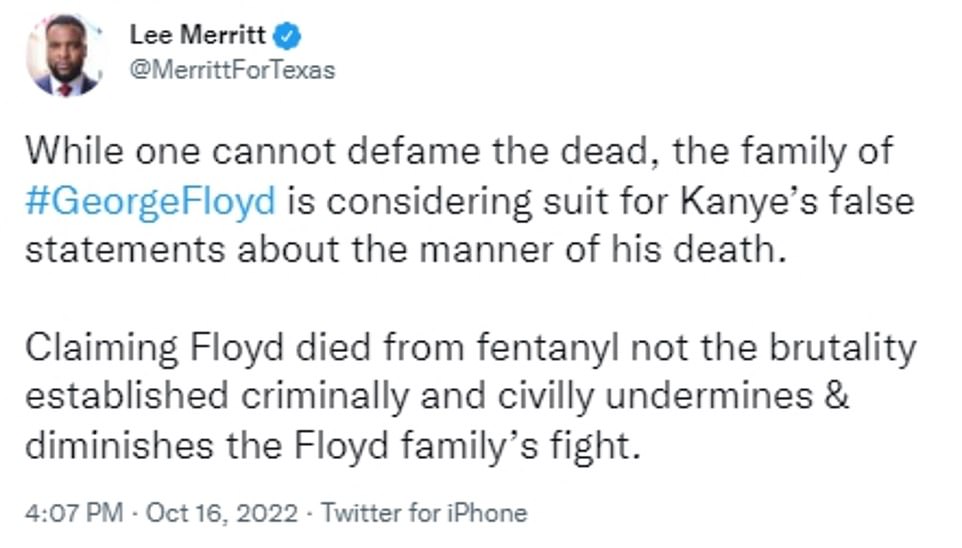
Task: Click the line "statements about the manner of his death"
Action: 400,247
